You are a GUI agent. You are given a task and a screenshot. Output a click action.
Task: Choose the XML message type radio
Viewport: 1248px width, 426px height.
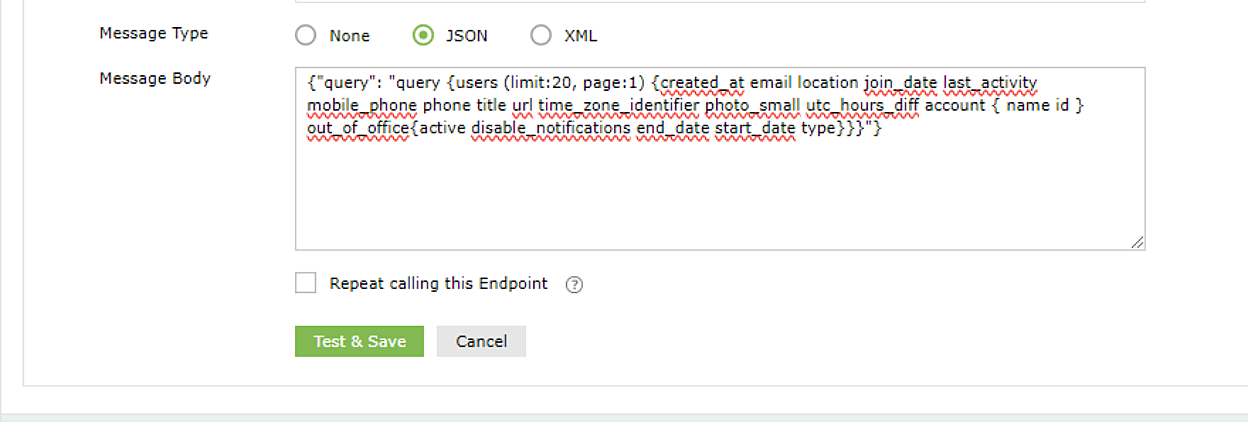pos(541,36)
